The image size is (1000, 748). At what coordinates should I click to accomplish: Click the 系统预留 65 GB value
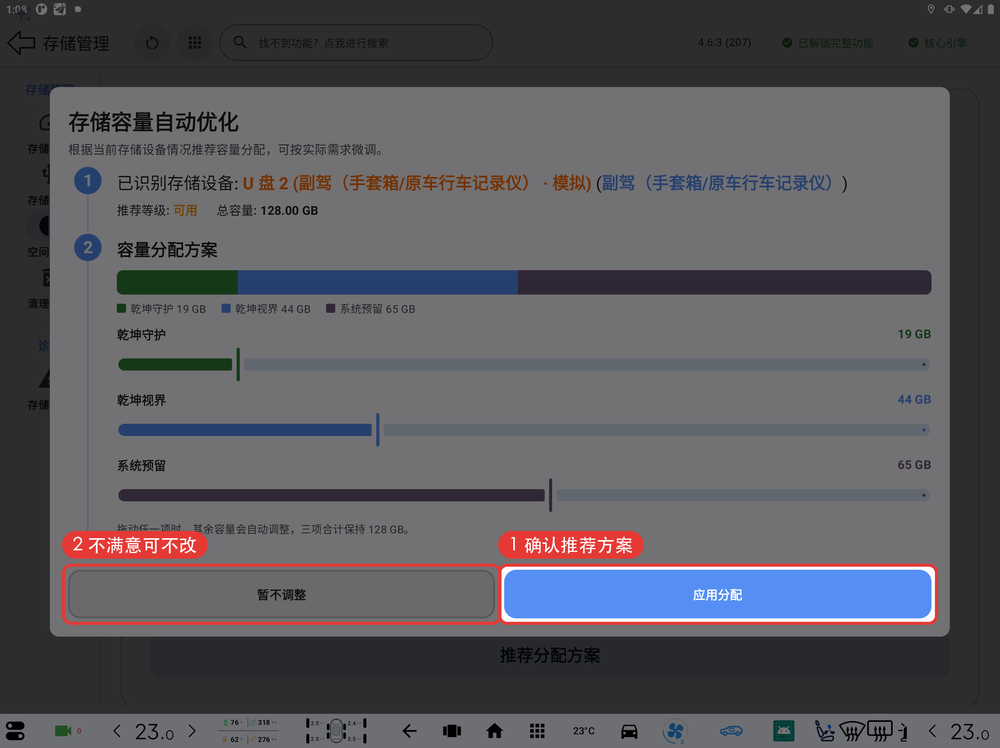pyautogui.click(x=914, y=465)
